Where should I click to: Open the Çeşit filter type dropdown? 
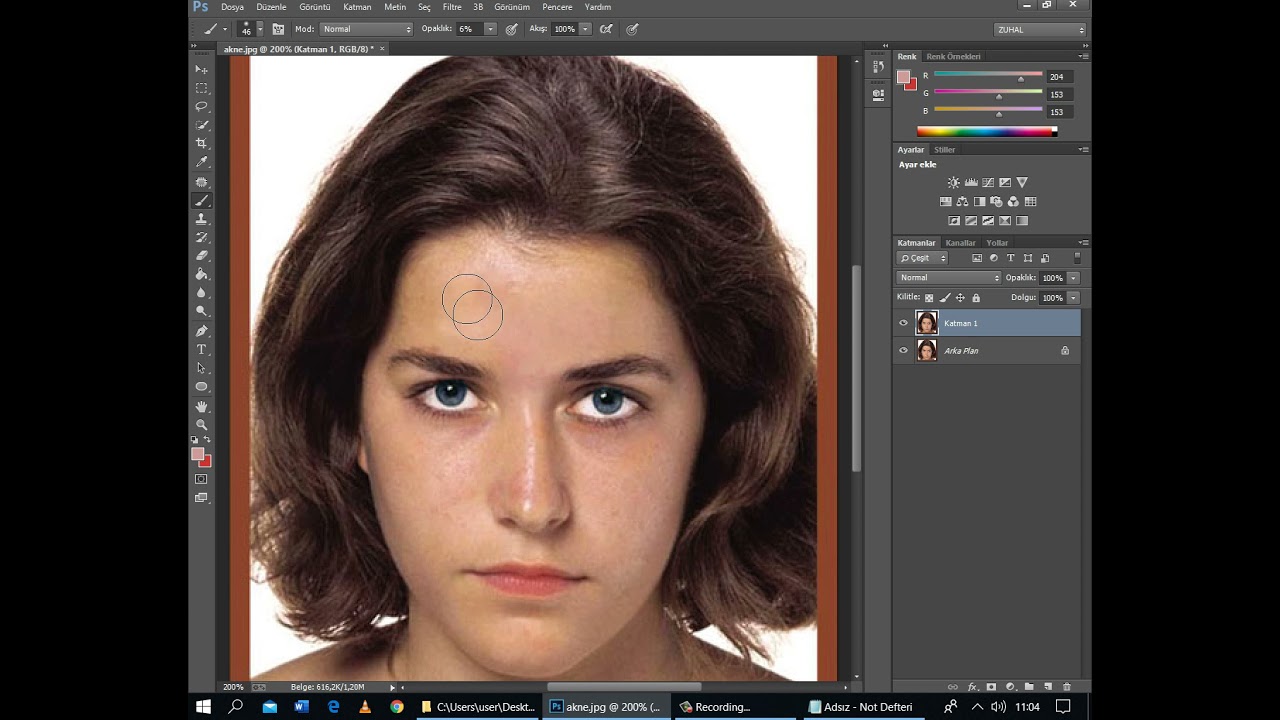pyautogui.click(x=922, y=258)
